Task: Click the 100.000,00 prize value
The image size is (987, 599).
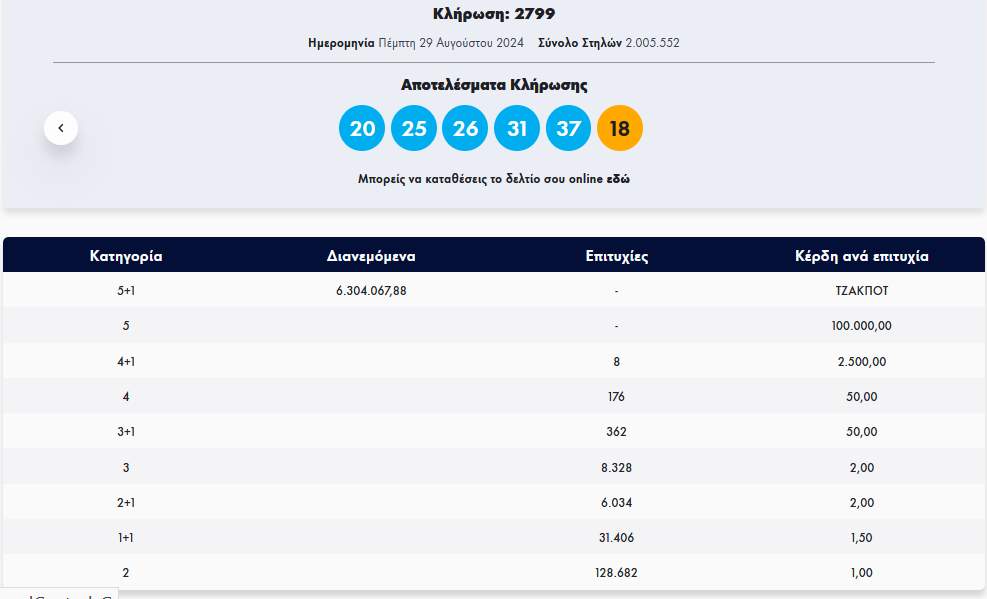Action: (860, 326)
